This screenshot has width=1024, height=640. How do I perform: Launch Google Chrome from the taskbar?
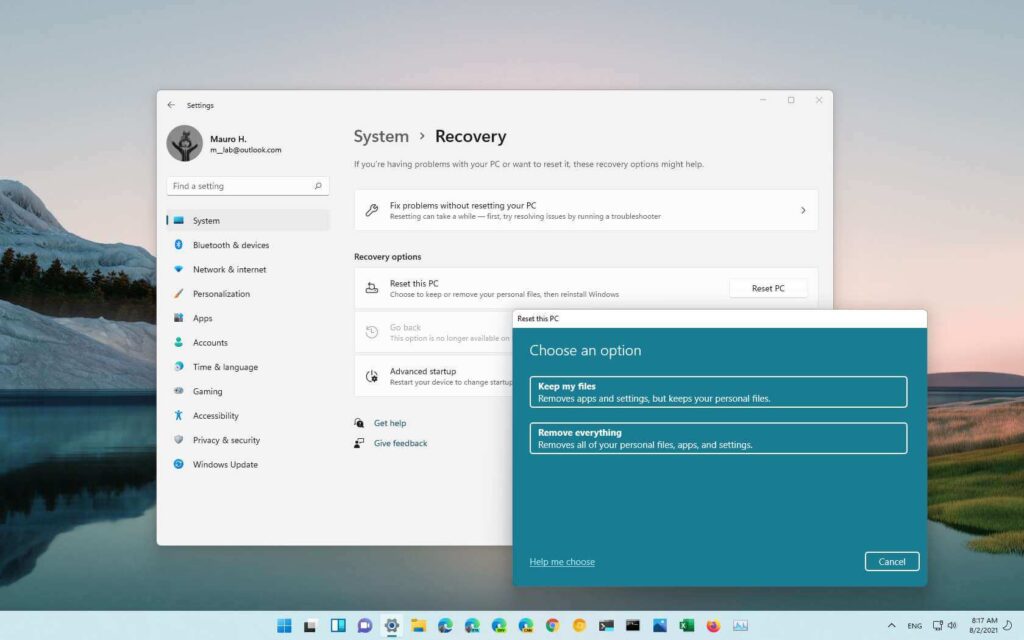pos(552,626)
